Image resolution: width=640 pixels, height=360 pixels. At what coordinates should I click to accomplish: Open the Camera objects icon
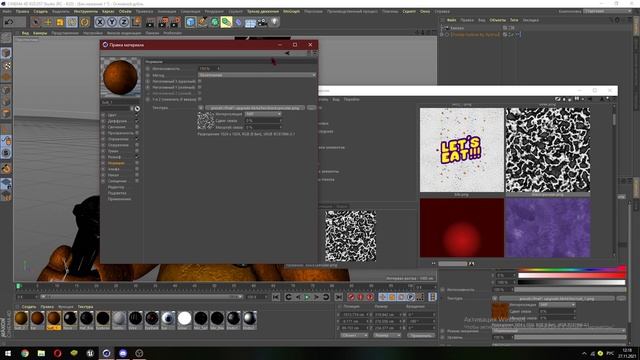point(262,22)
